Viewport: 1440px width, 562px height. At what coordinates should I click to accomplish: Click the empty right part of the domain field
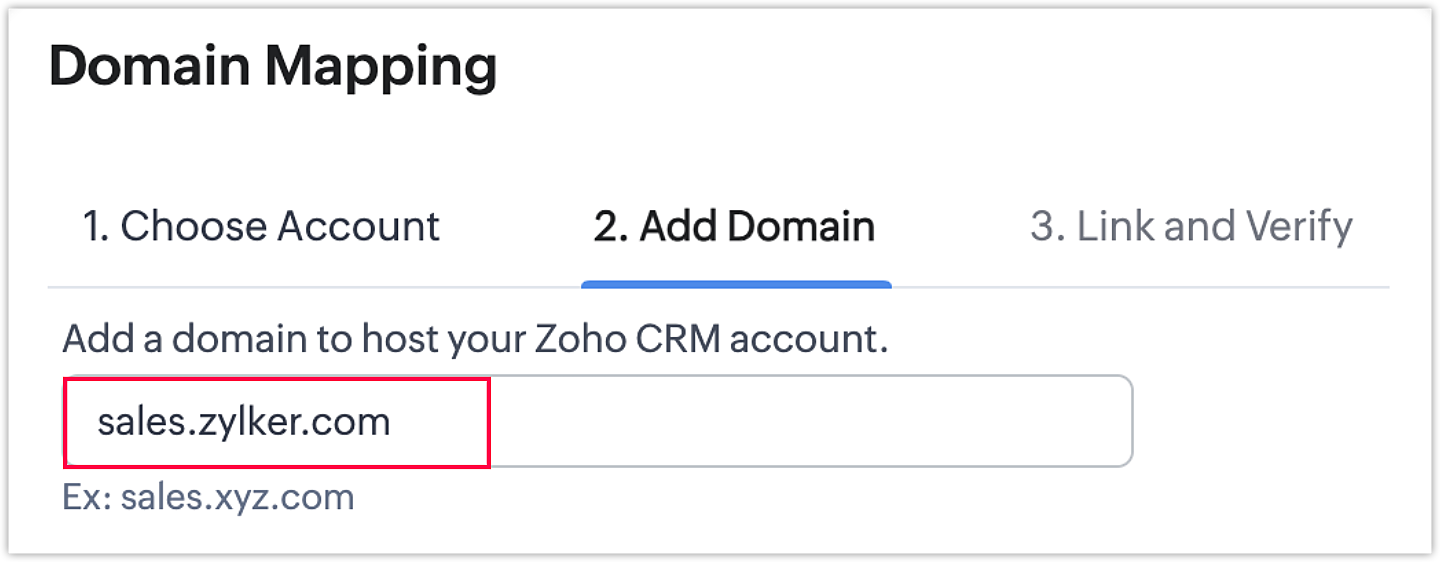810,422
